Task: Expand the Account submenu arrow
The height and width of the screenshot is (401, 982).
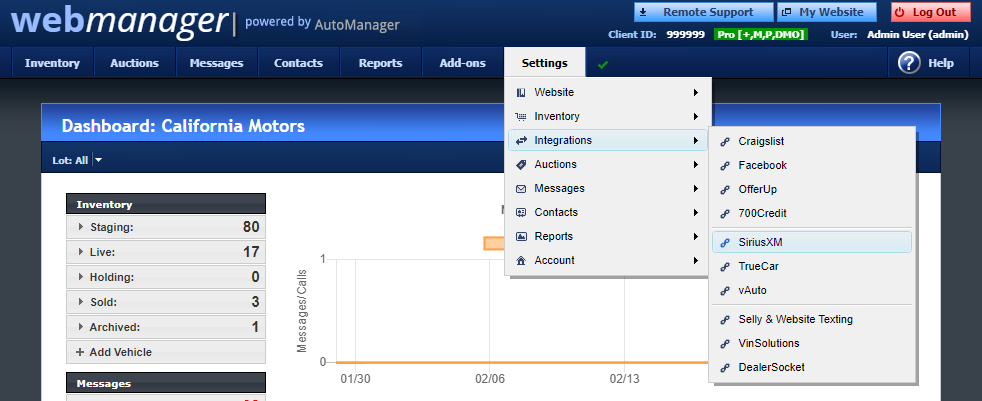Action: click(x=696, y=261)
